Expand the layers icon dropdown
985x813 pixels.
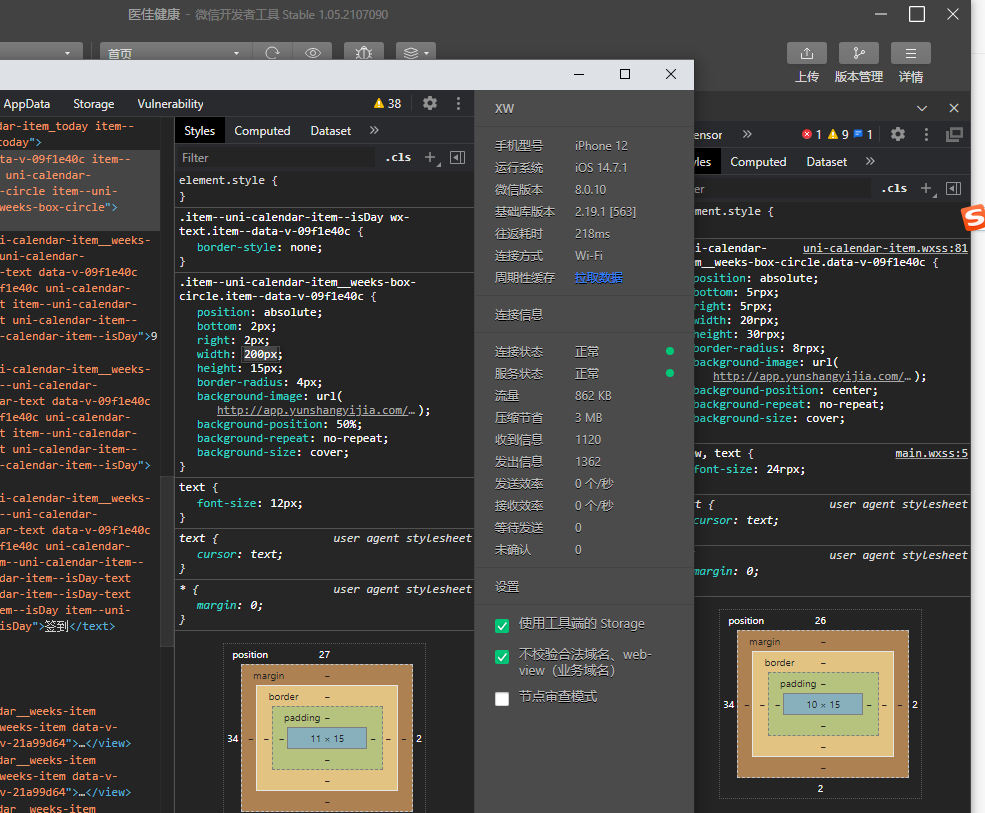click(415, 53)
